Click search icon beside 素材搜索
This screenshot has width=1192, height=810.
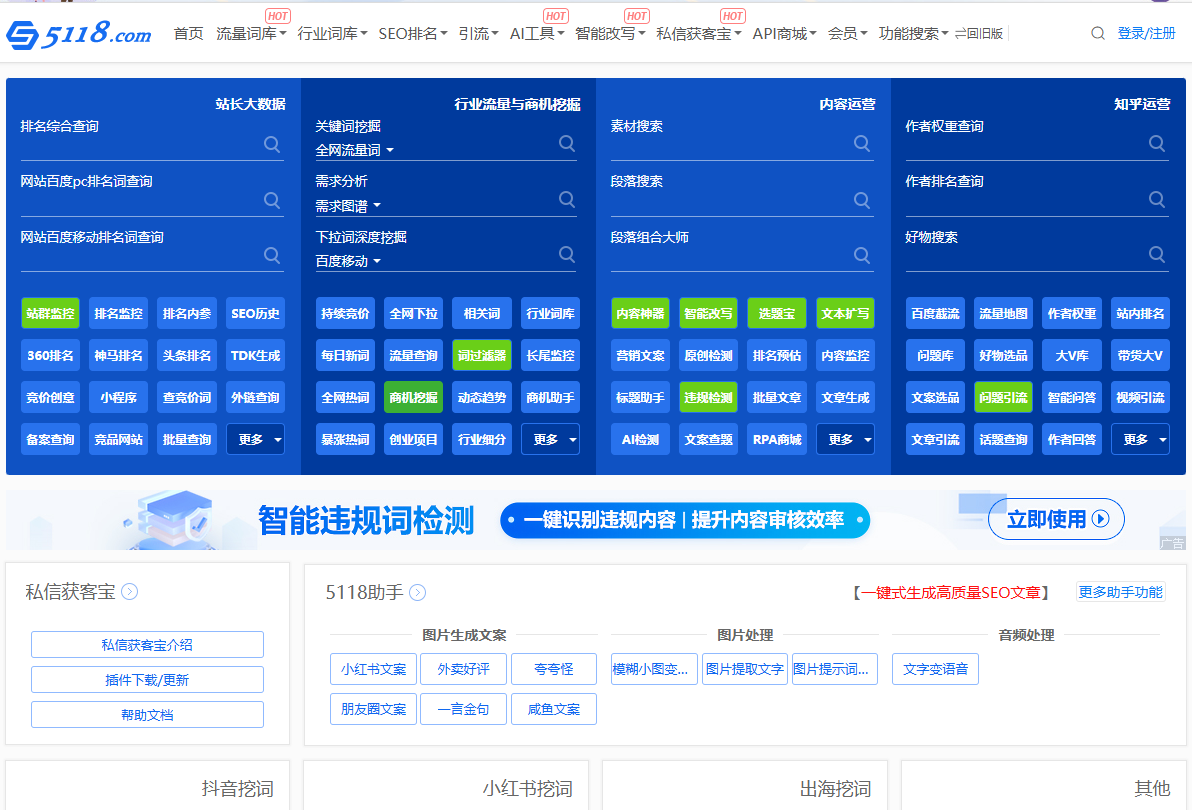click(862, 144)
